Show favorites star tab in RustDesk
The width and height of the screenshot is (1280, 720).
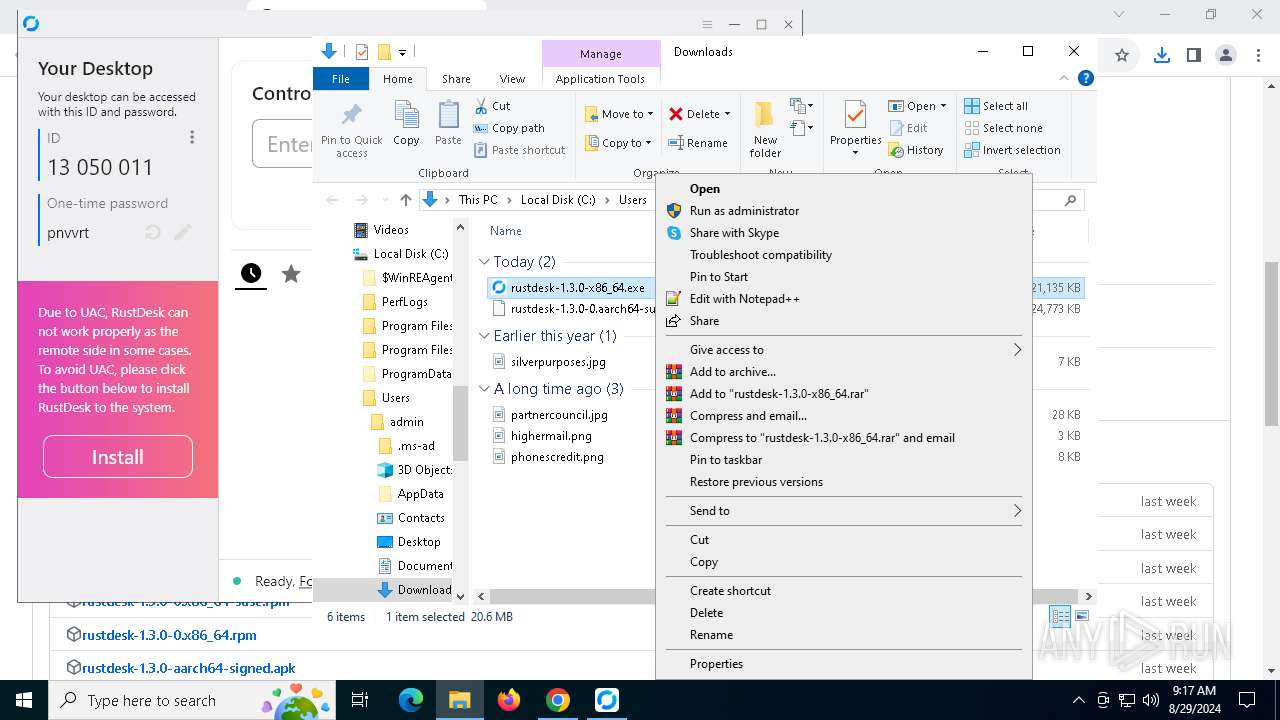tap(291, 273)
